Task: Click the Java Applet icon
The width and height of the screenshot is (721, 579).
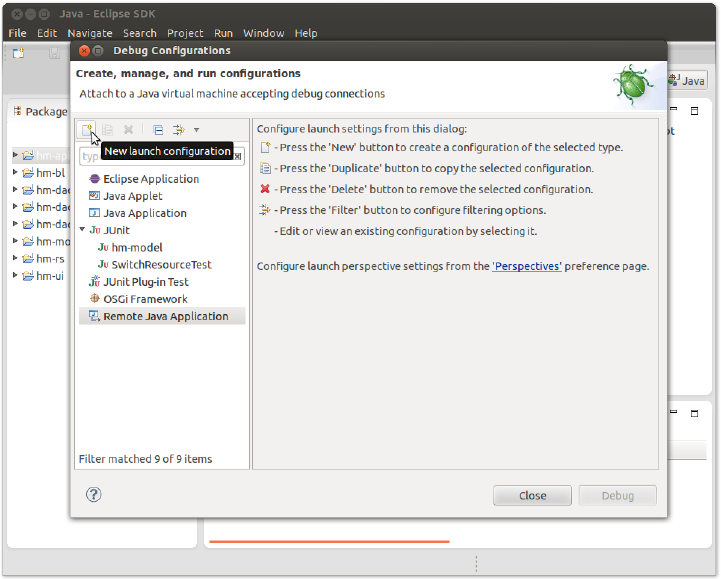Action: coord(94,196)
